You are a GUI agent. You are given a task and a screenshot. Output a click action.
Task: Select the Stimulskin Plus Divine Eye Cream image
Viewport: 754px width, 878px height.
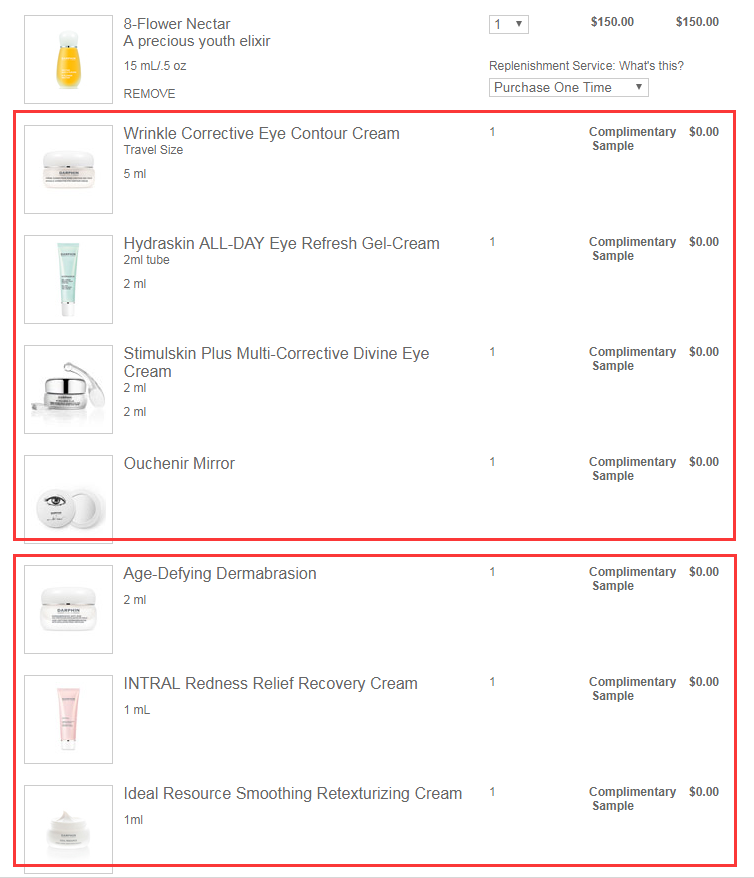68,389
